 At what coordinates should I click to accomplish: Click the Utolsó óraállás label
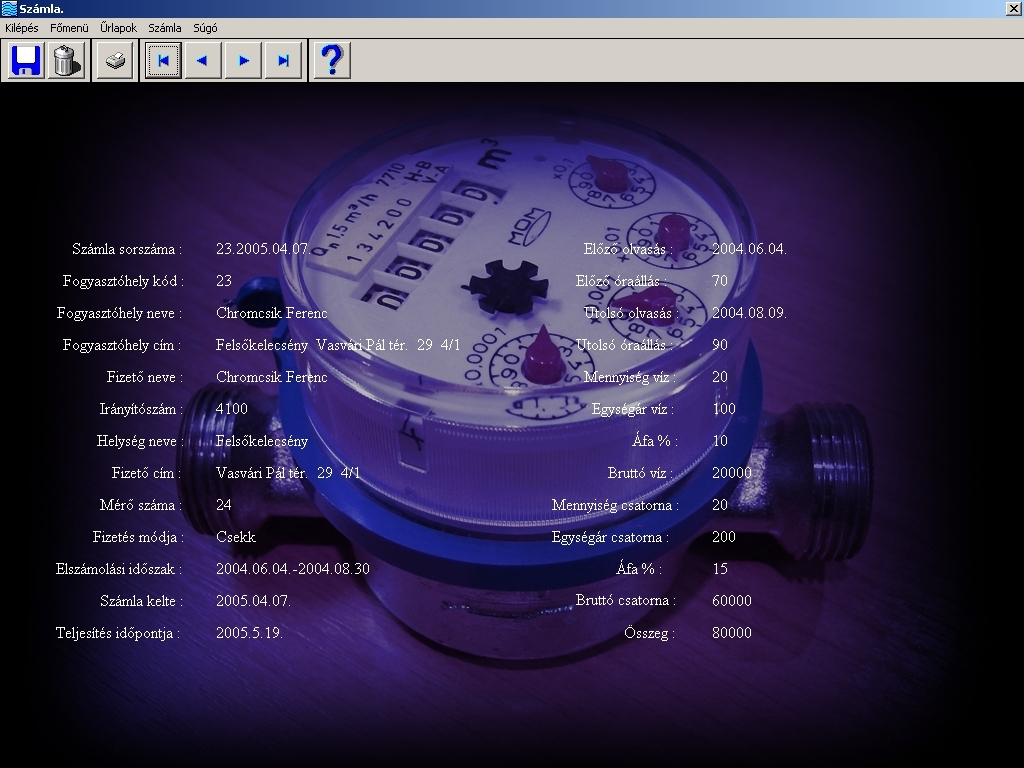[x=624, y=345]
